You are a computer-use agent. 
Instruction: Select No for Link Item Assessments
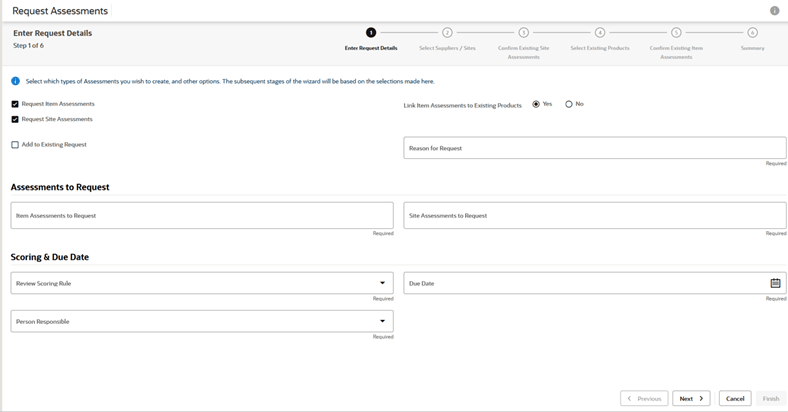pyautogui.click(x=568, y=104)
